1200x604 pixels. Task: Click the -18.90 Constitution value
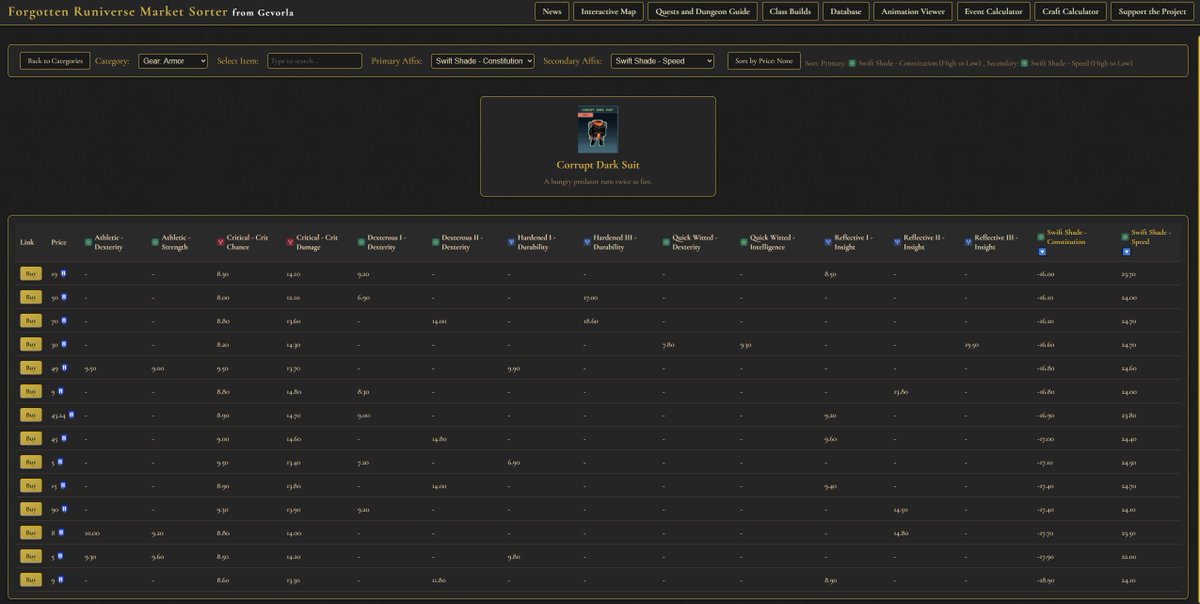tap(1045, 580)
